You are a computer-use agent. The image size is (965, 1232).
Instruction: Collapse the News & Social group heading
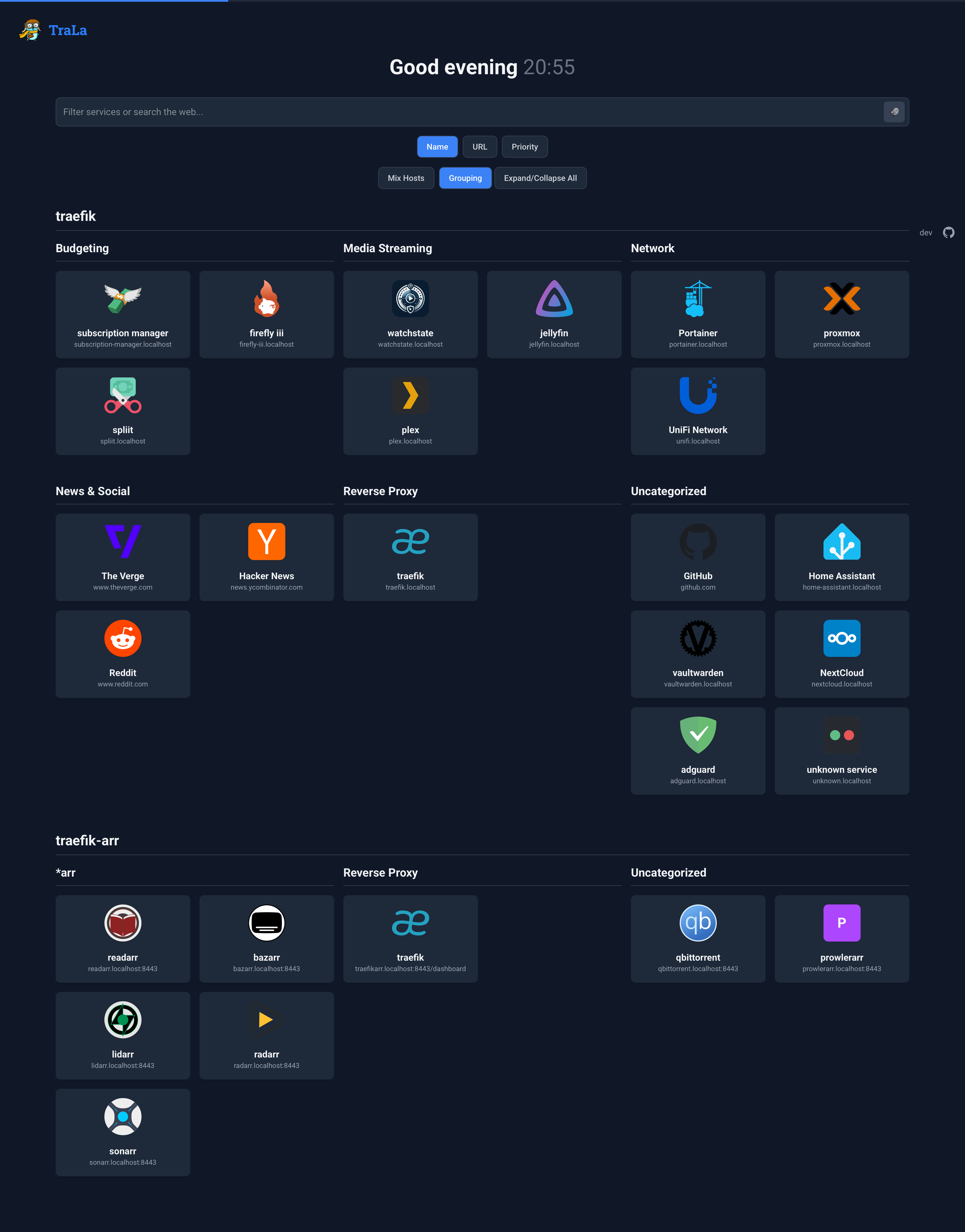tap(93, 491)
